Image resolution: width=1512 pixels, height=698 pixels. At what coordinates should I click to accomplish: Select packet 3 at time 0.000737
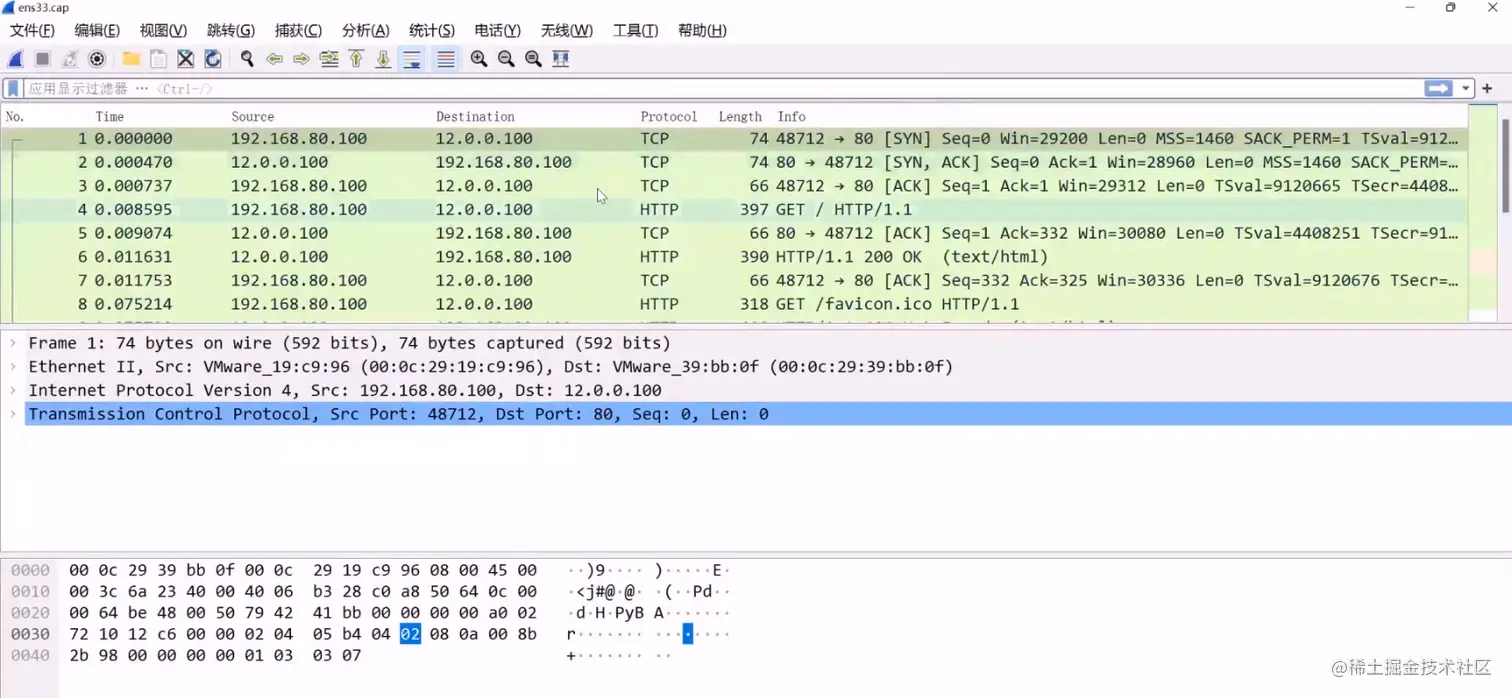[735, 186]
